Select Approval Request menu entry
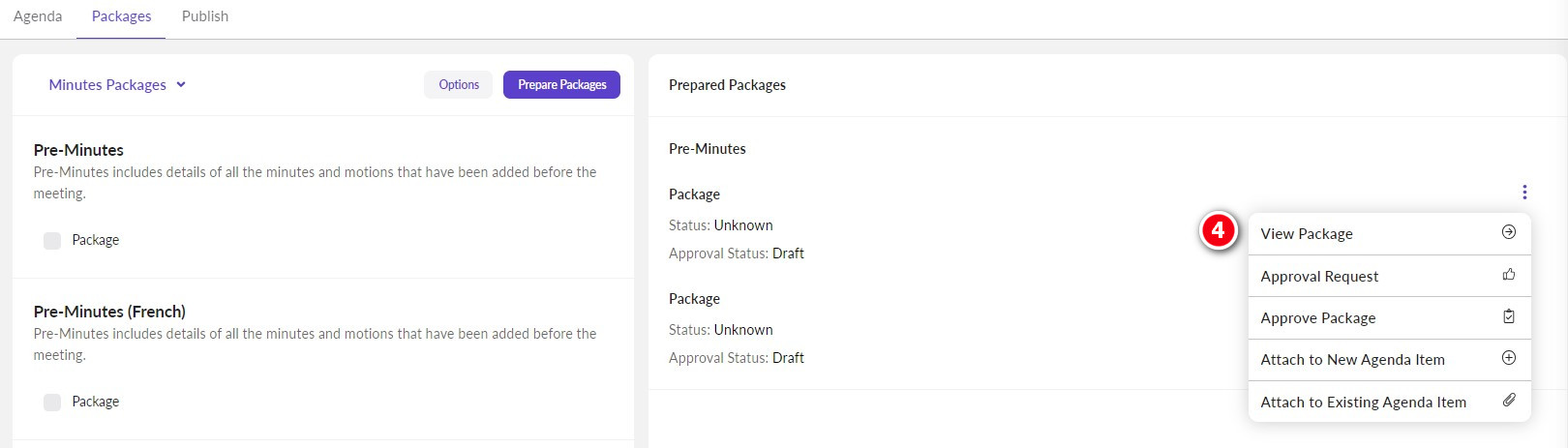 (x=1318, y=277)
